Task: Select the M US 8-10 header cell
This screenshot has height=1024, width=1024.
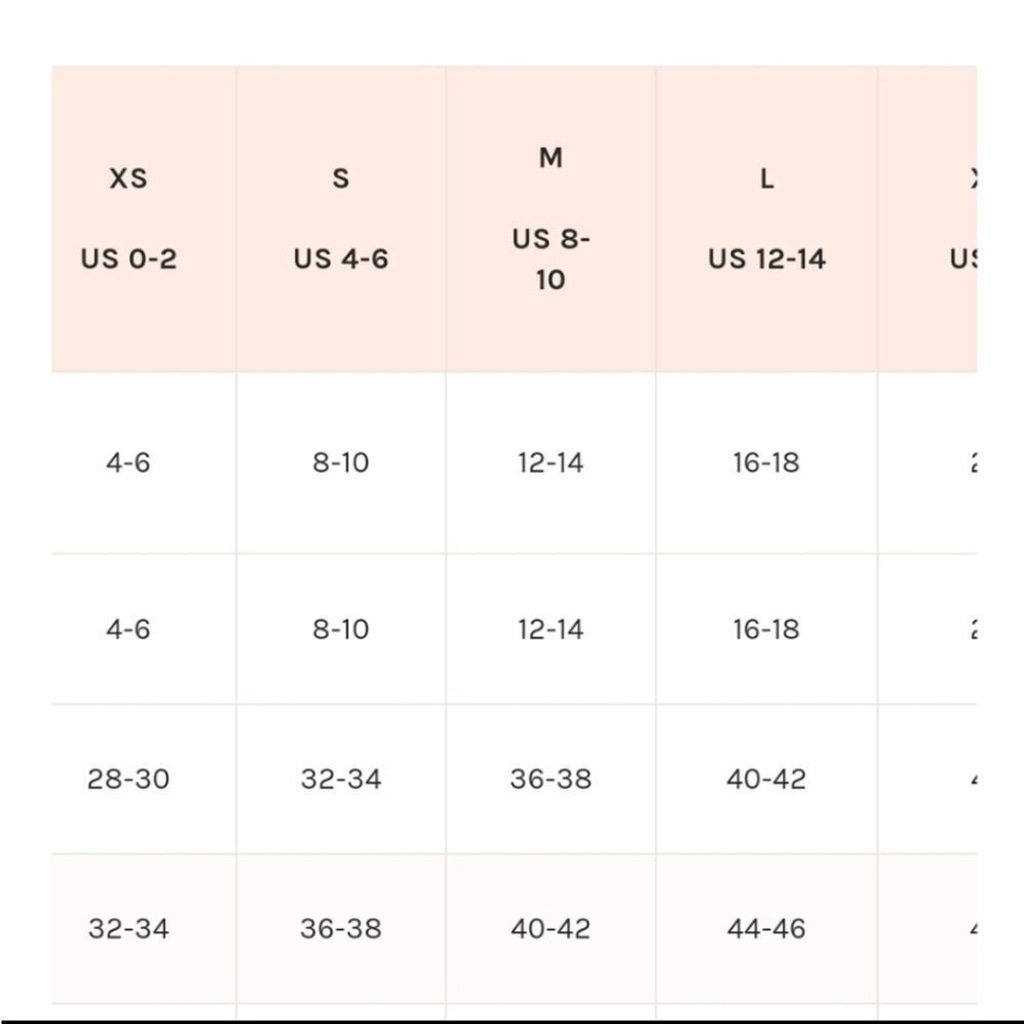Action: click(551, 219)
